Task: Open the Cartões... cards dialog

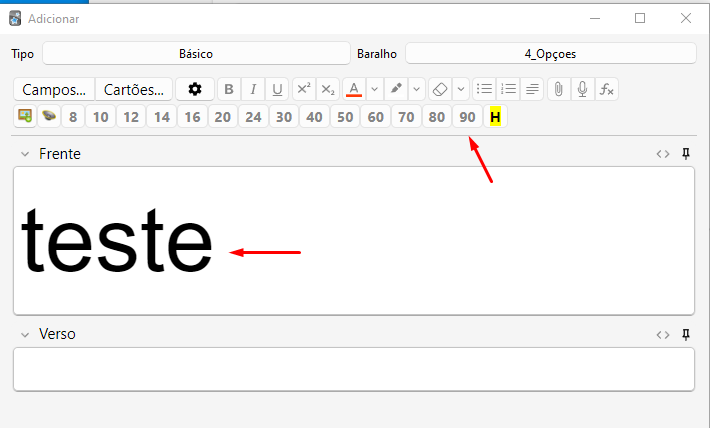Action: coord(134,89)
